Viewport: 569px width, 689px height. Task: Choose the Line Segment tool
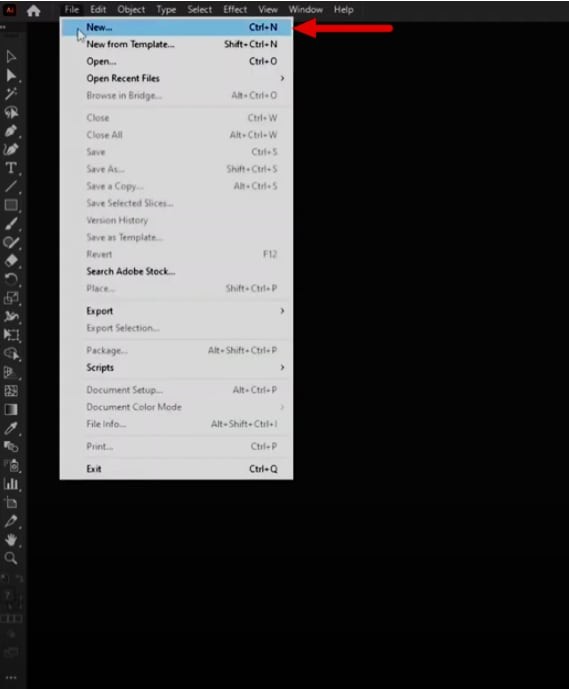[11, 186]
